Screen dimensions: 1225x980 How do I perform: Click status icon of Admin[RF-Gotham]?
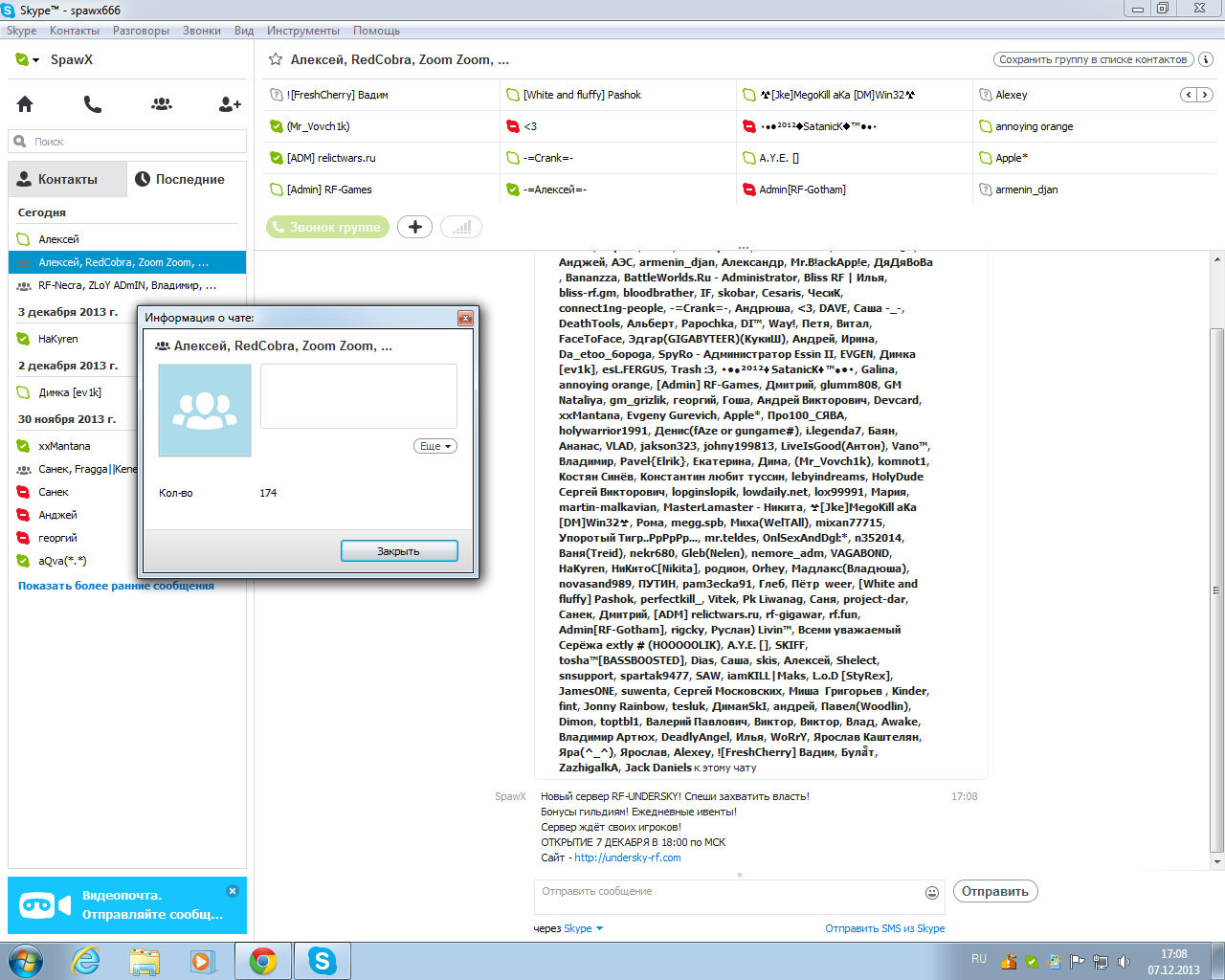749,189
